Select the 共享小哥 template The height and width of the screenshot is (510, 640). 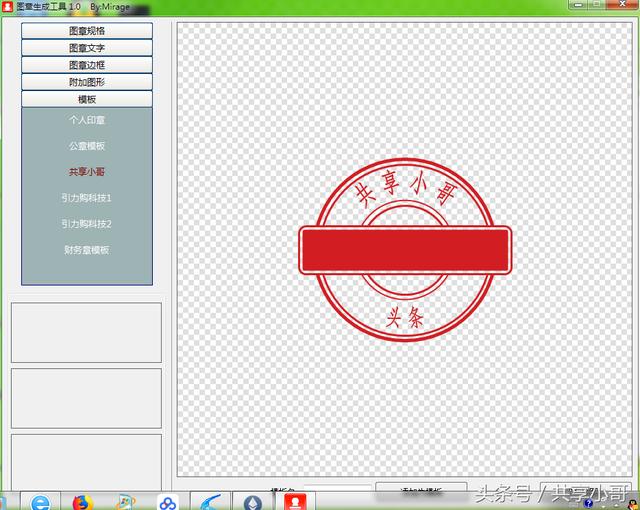point(87,172)
